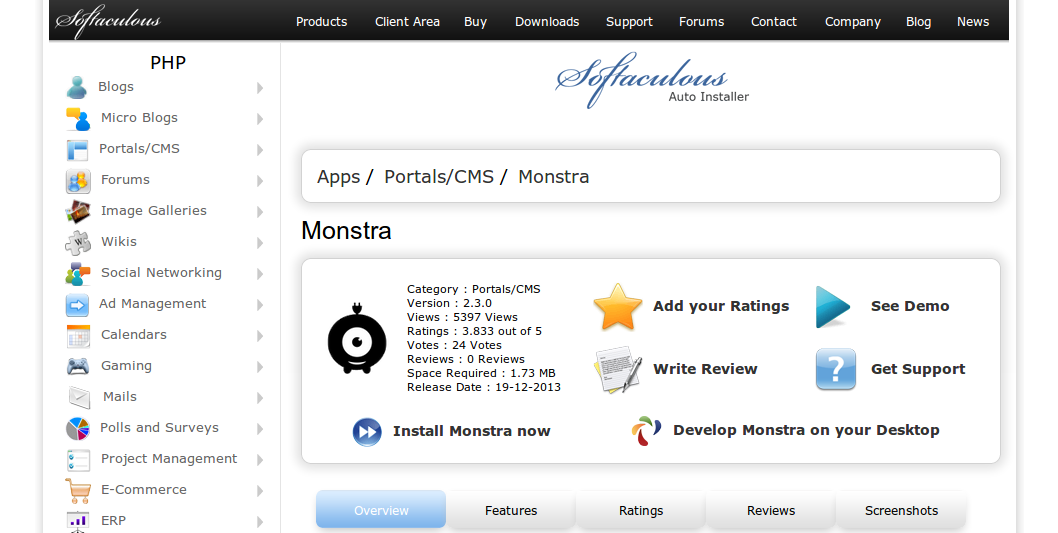Viewport: 1058px width, 533px height.
Task: Select Project Management category label
Action: coord(169,459)
